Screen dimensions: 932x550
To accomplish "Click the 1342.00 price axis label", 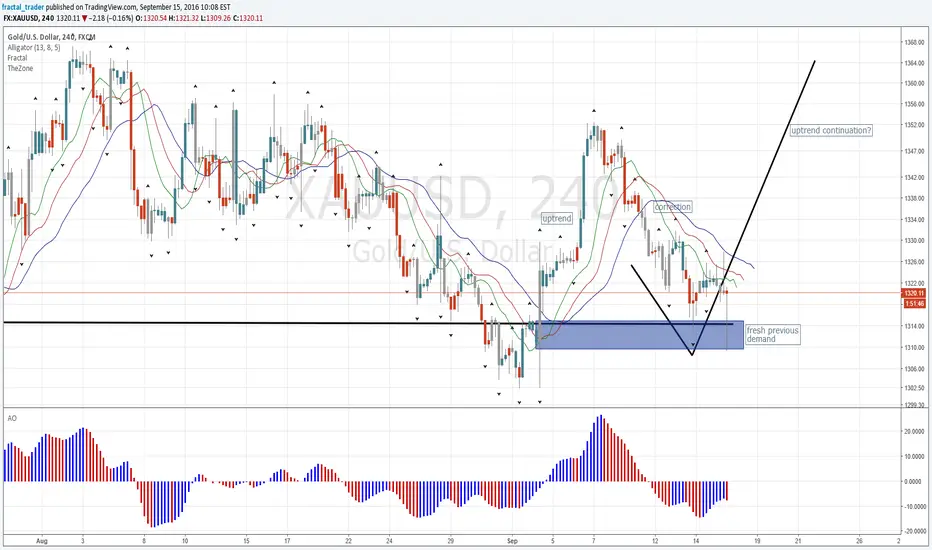I will 914,177.
